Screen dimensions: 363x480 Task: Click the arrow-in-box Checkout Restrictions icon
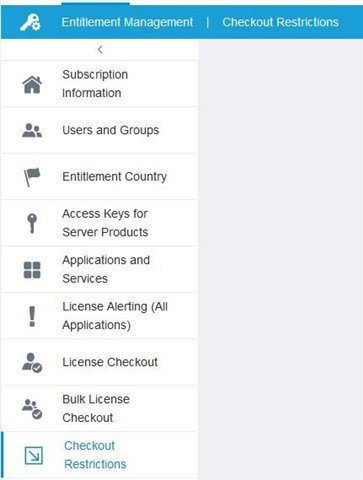tap(34, 455)
